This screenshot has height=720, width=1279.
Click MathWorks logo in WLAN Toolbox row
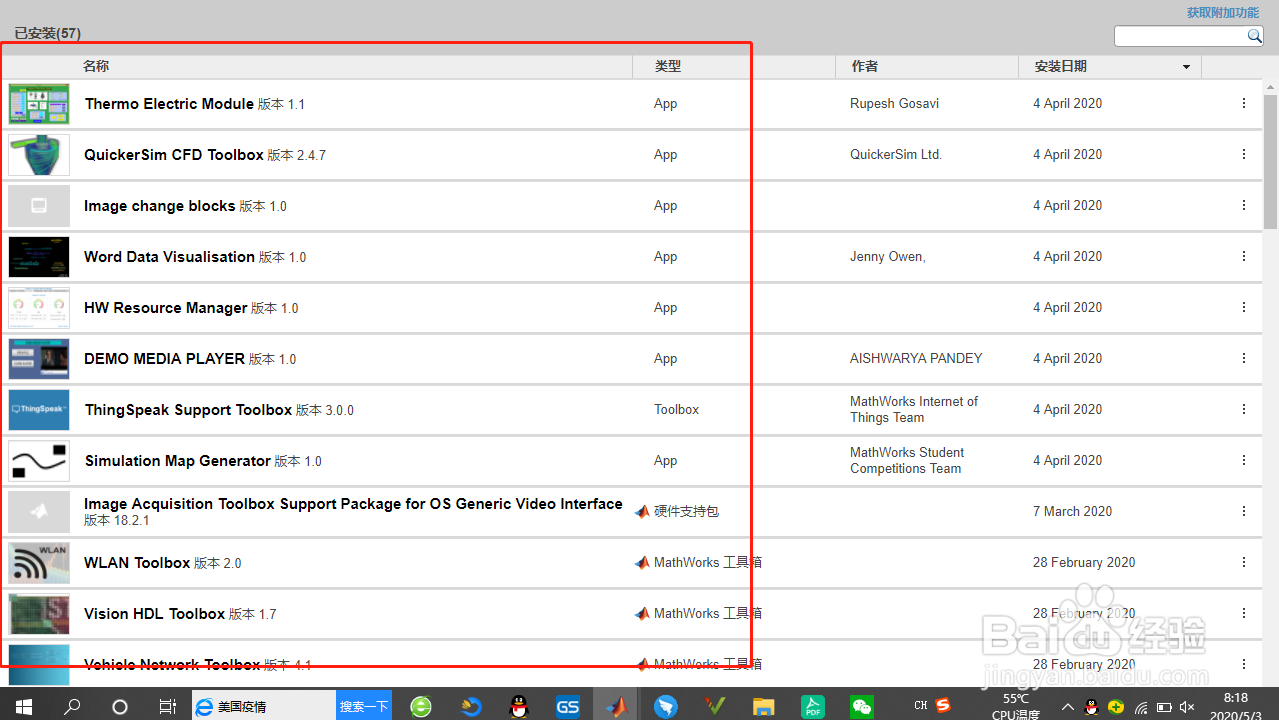point(642,562)
